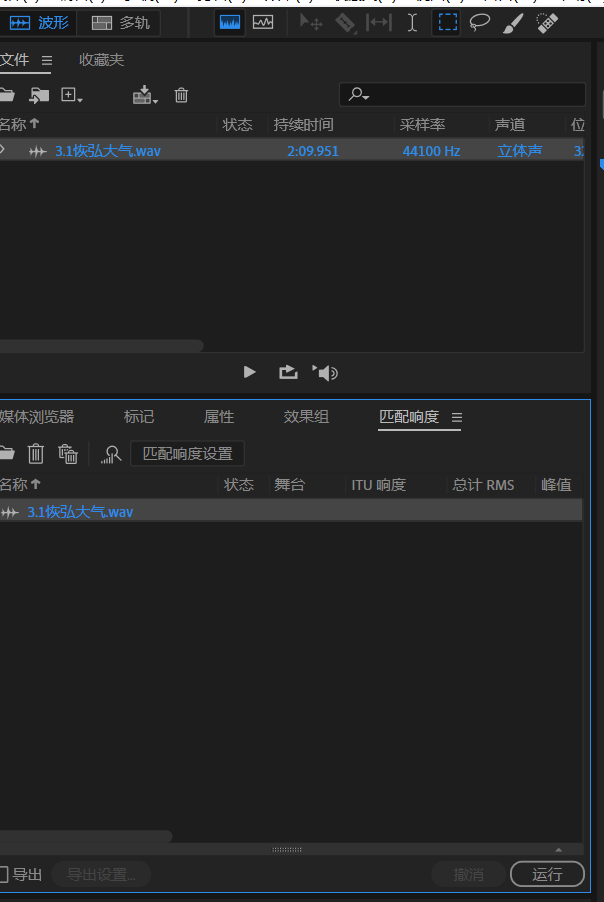Screen dimensions: 604x902
Task: Switch to the 效果组 tab
Action: click(306, 416)
